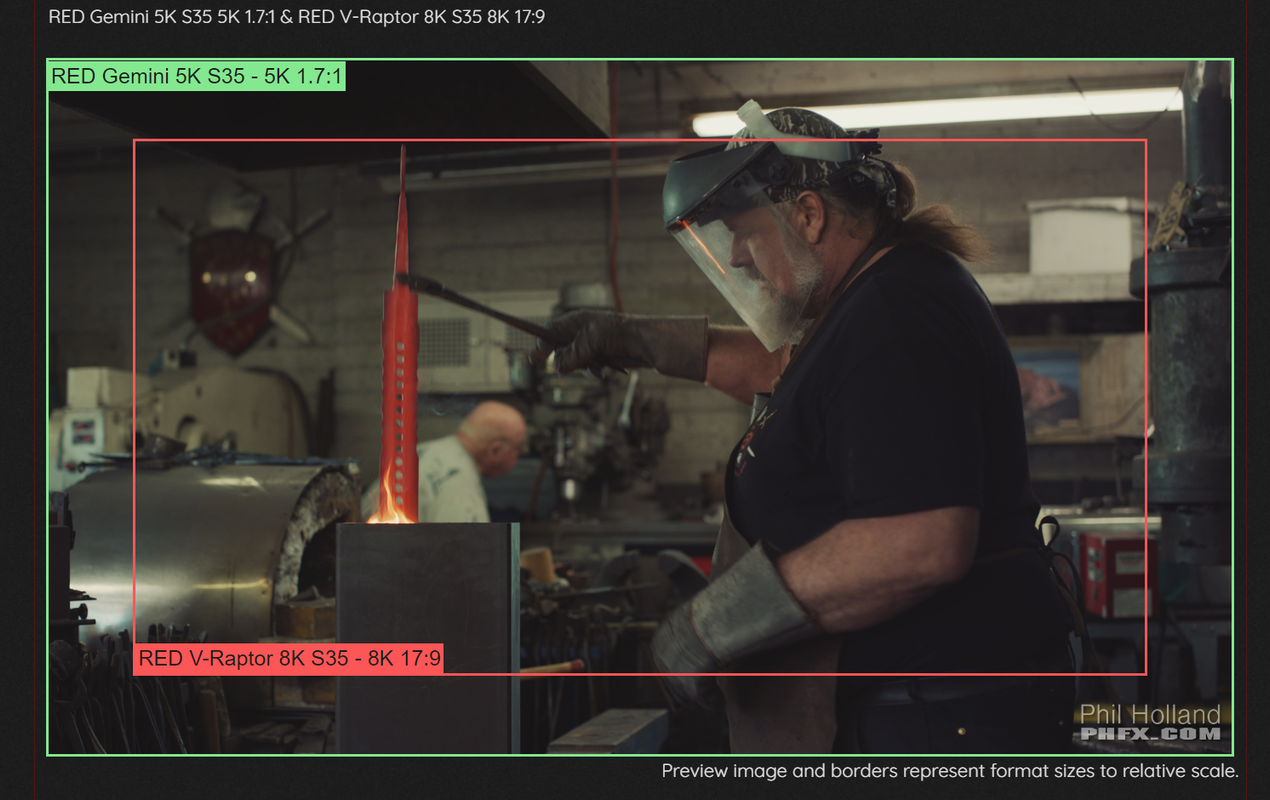The width and height of the screenshot is (1270, 800).
Task: Click the red 'RED V-Raptor 8K S35 - 8K 17:9' label
Action: [x=289, y=658]
